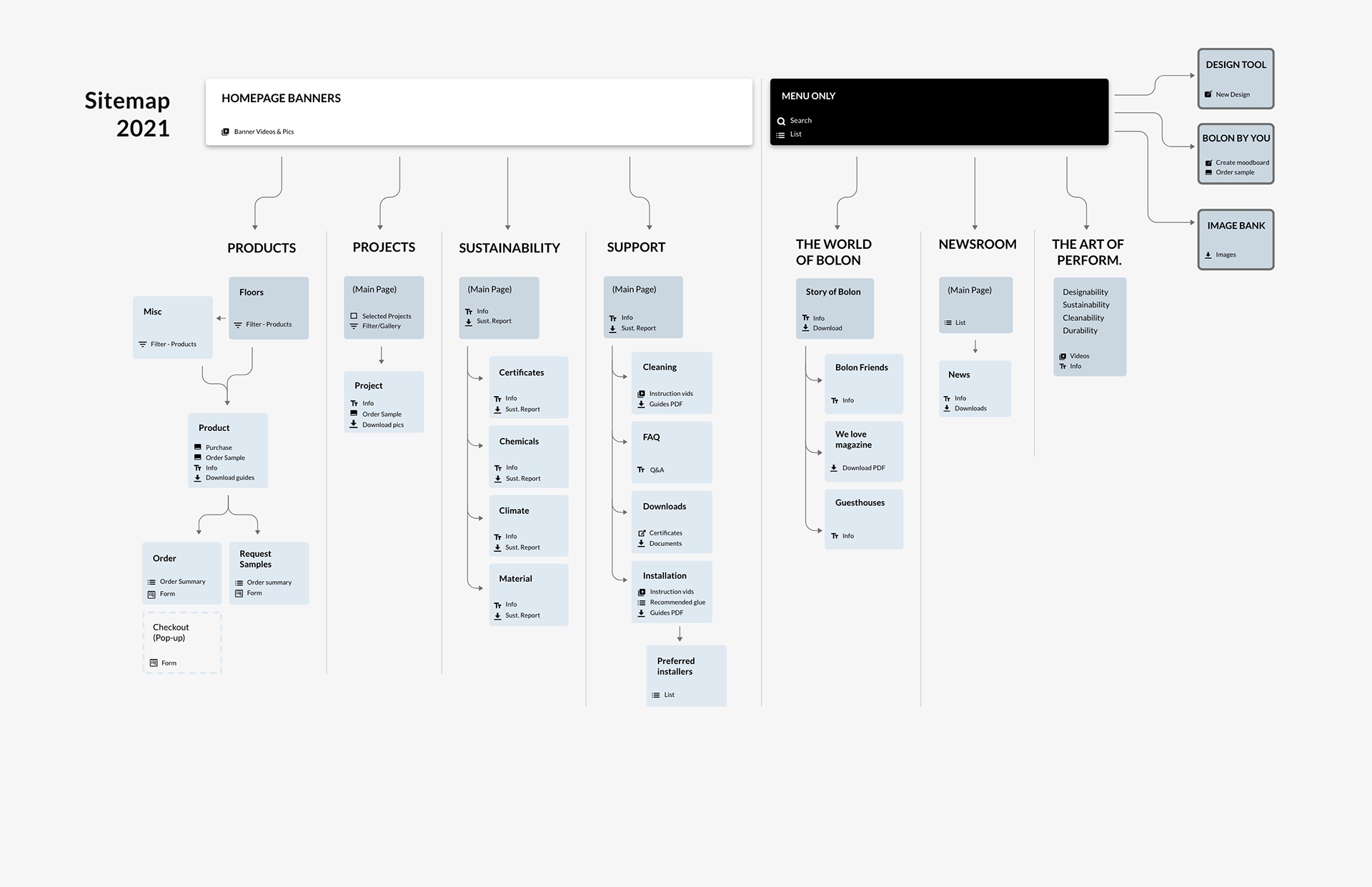Image resolution: width=1372 pixels, height=887 pixels.
Task: Click the Search magnifier icon in Menu Only
Action: pos(781,121)
